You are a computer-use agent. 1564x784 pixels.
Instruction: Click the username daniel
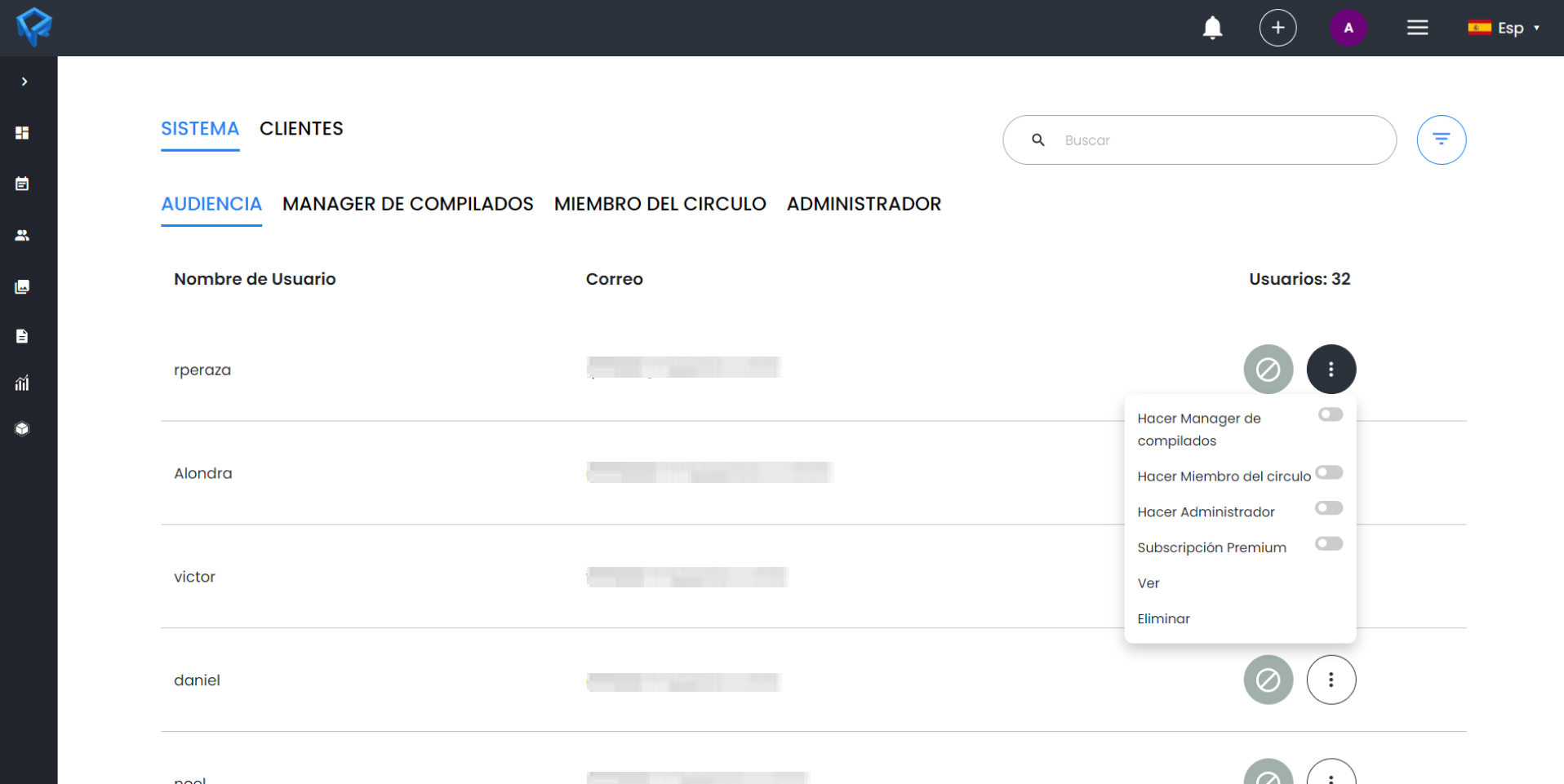click(x=197, y=680)
